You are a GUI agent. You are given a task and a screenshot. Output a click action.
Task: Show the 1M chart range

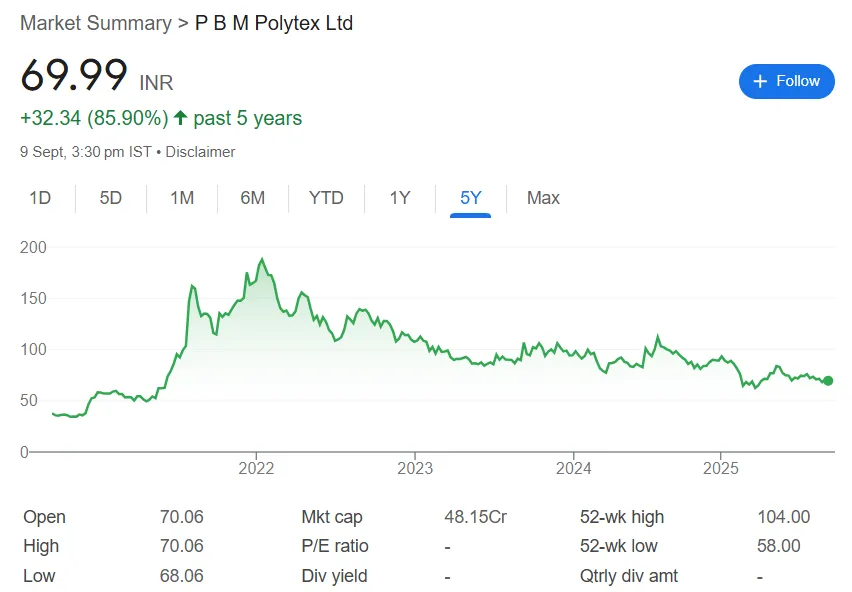(x=182, y=198)
